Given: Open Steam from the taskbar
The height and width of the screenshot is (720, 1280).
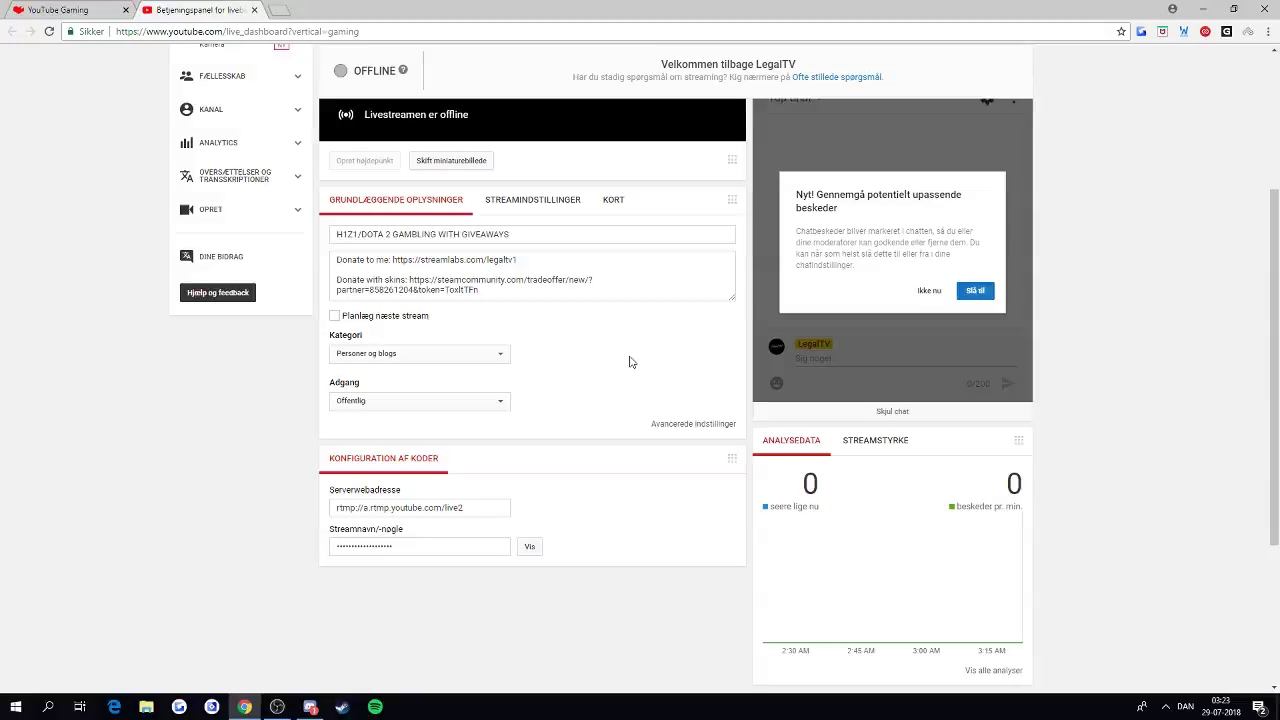Looking at the screenshot, I should (342, 707).
